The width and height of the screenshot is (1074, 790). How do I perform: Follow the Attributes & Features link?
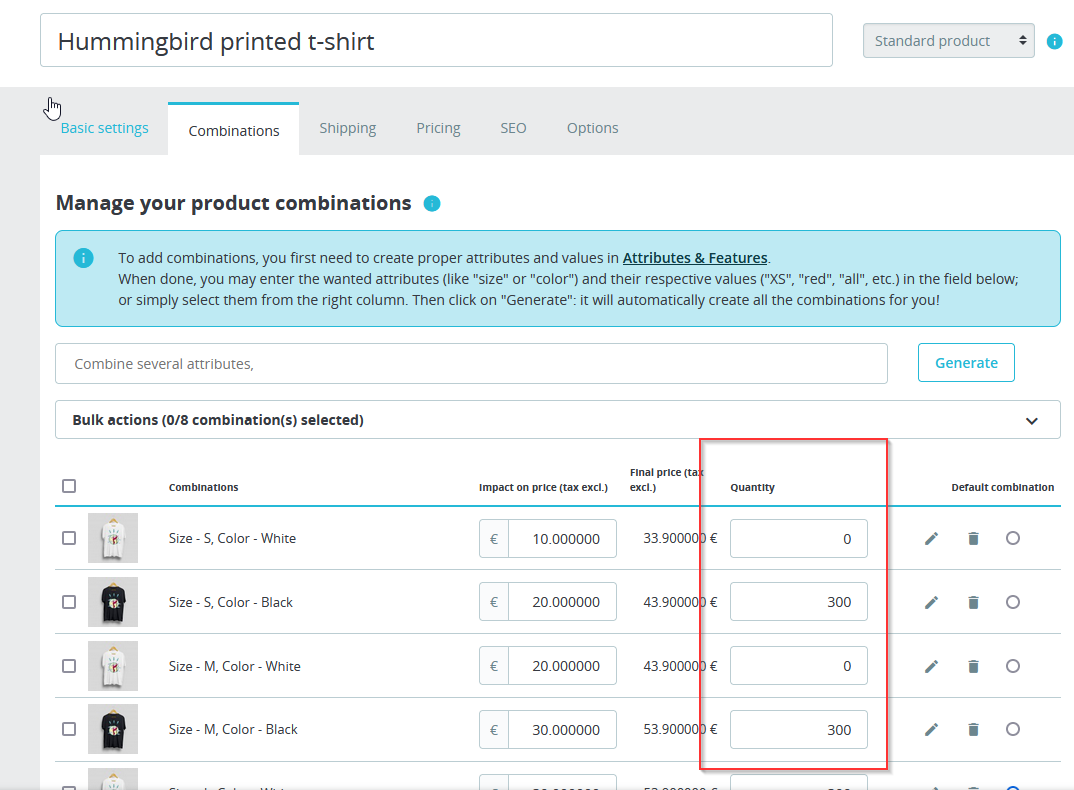coord(695,257)
